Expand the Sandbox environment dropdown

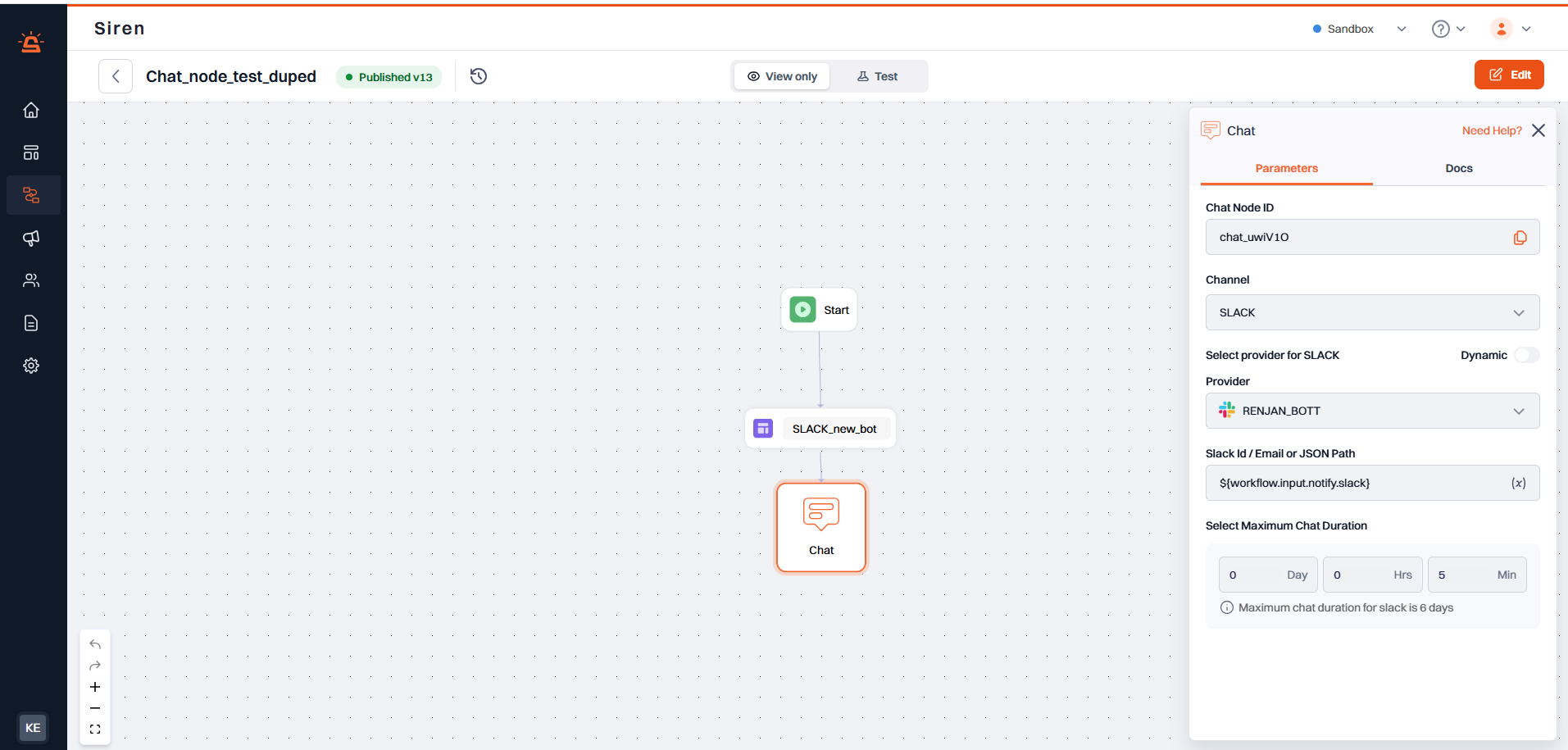pos(1360,29)
